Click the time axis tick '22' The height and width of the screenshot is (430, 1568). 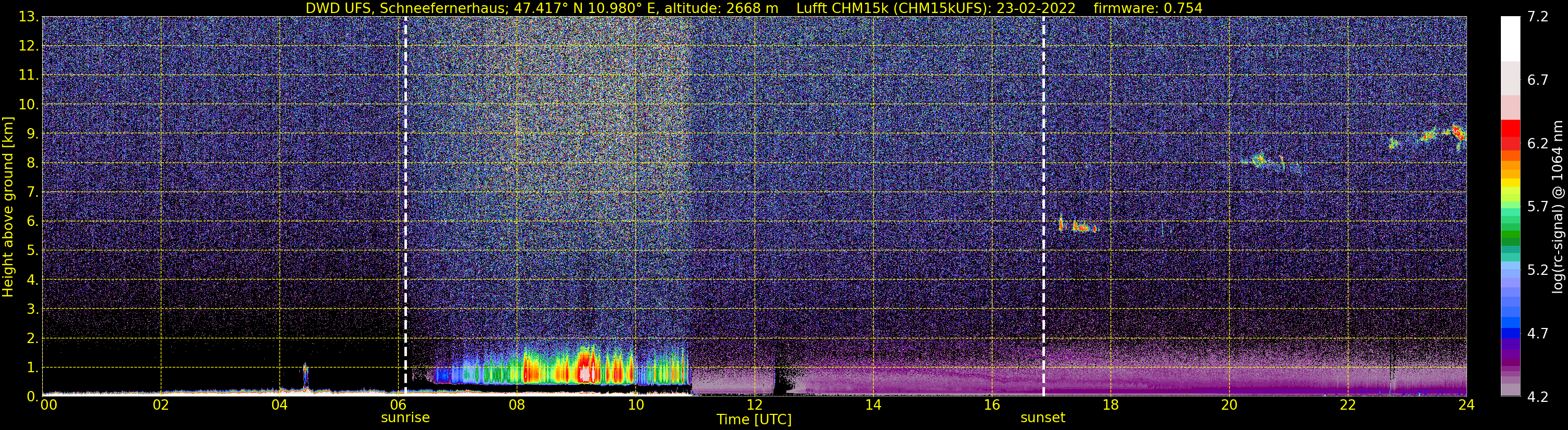(1348, 405)
